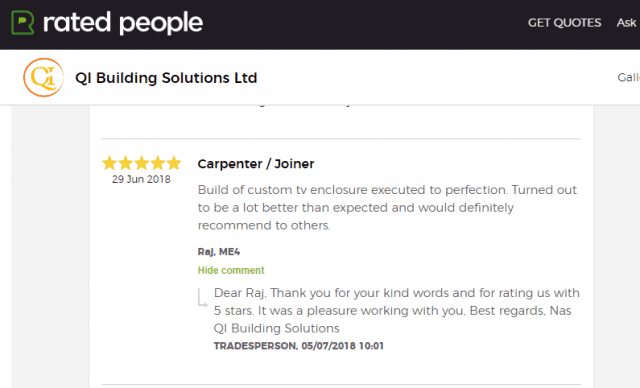Screen dimensions: 640x388
Task: Click the second yellow rating star
Action: click(126, 163)
